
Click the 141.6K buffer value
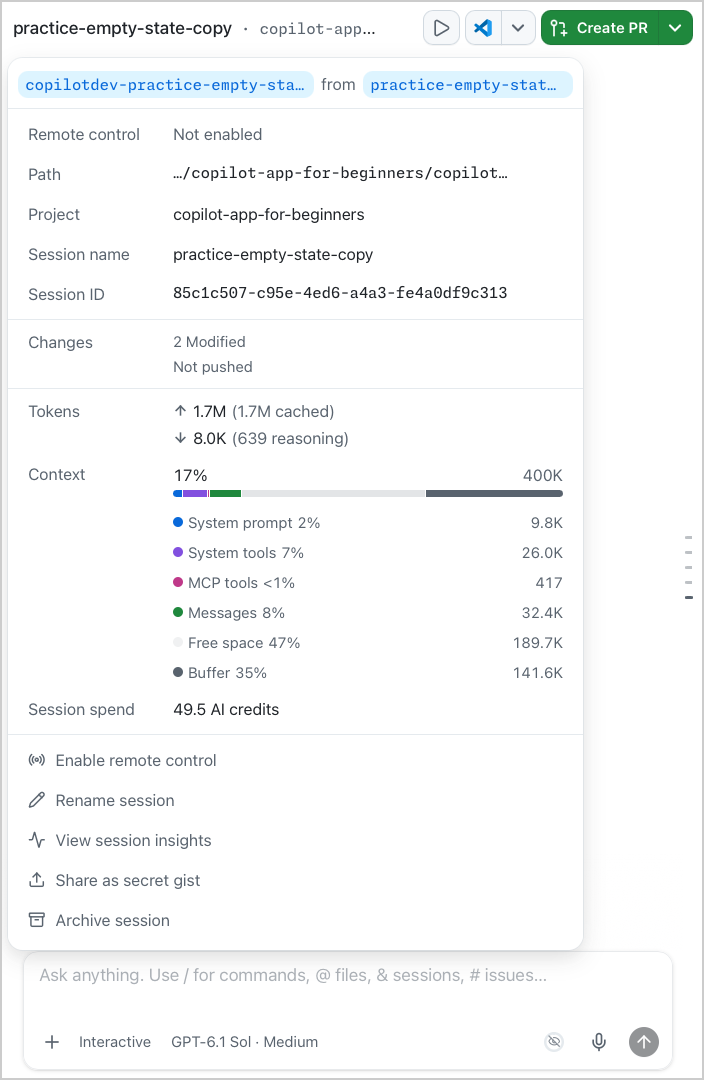[538, 672]
